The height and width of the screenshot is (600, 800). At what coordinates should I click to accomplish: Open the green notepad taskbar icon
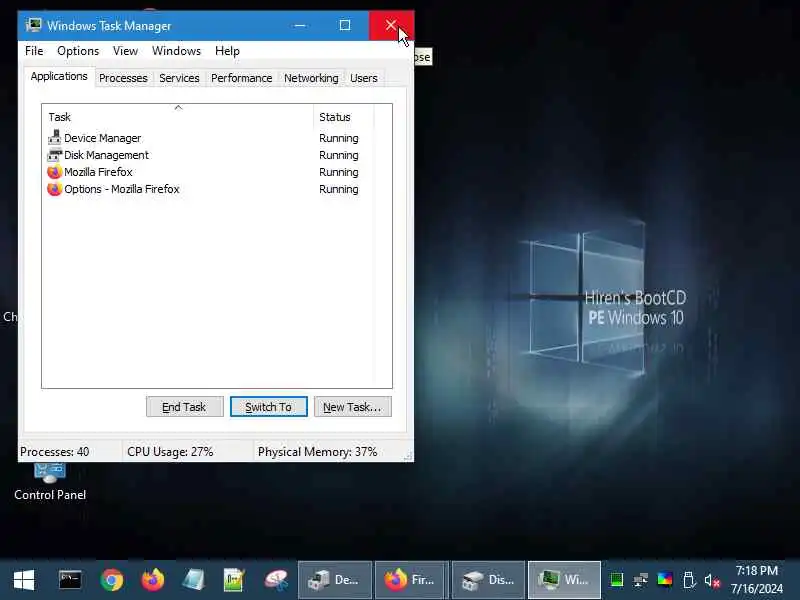coord(235,580)
